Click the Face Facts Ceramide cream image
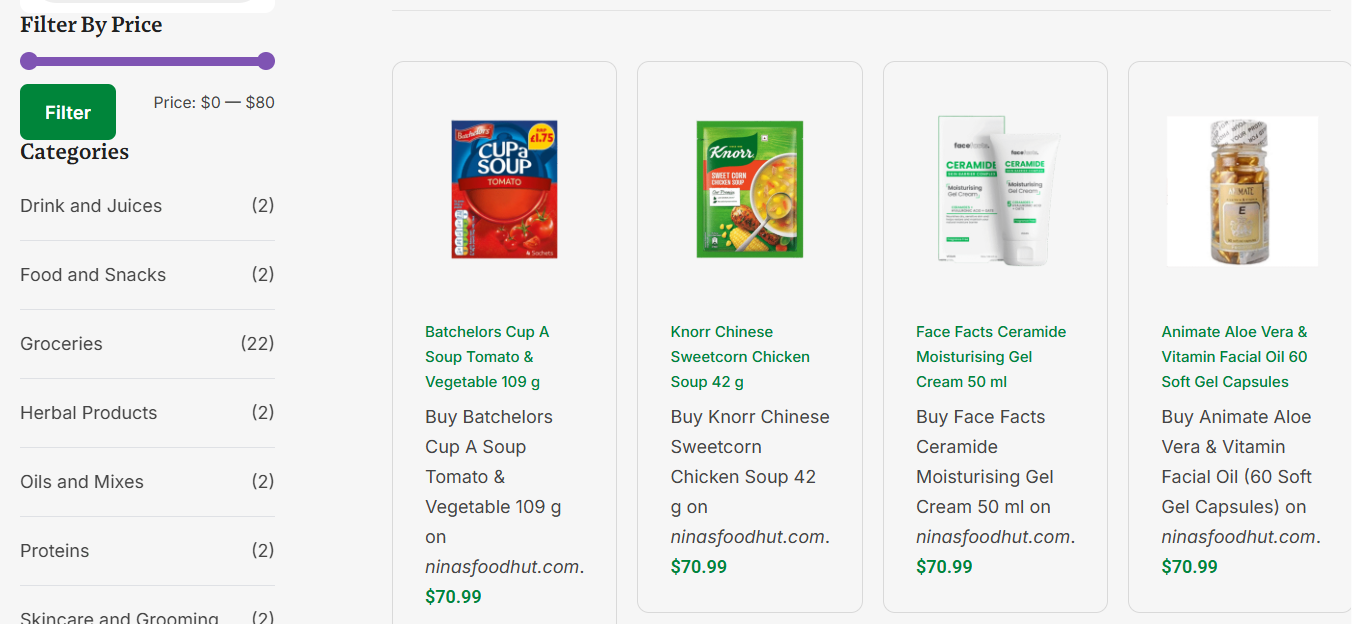This screenshot has height=624, width=1352. point(995,190)
